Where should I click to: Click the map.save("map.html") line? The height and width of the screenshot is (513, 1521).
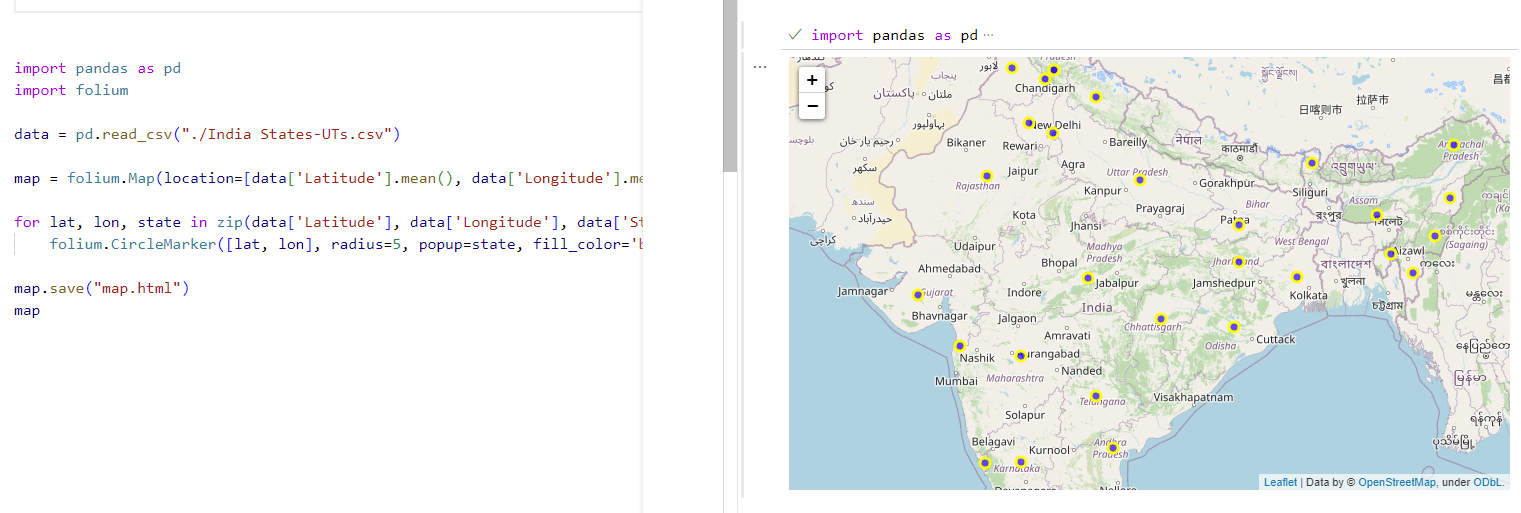101,289
